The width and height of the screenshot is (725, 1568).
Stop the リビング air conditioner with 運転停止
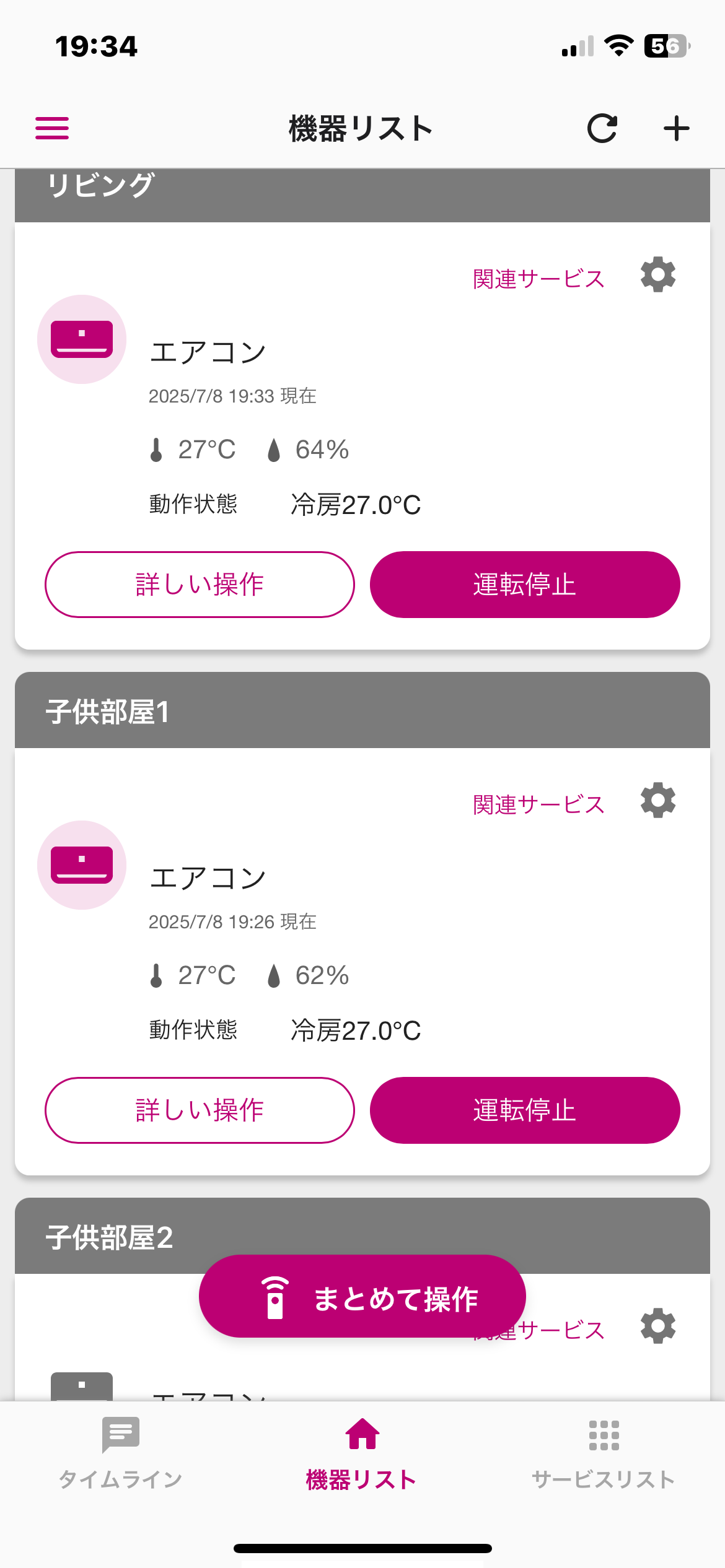[x=525, y=585]
